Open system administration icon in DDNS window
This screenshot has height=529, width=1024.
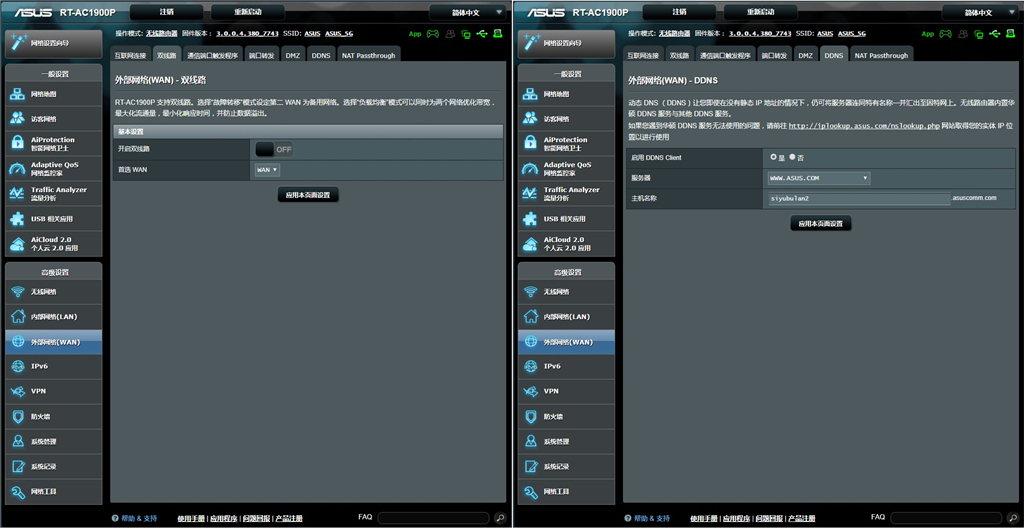(x=530, y=441)
